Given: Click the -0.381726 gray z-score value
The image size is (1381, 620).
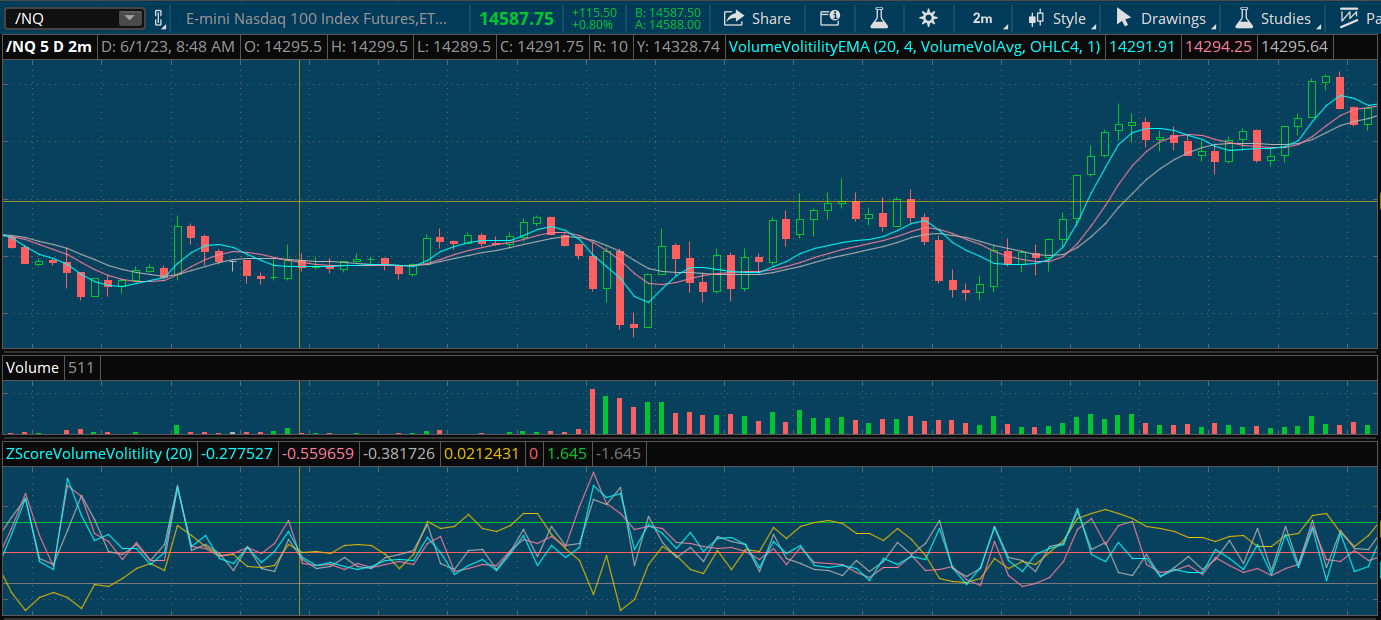Looking at the screenshot, I should point(400,454).
